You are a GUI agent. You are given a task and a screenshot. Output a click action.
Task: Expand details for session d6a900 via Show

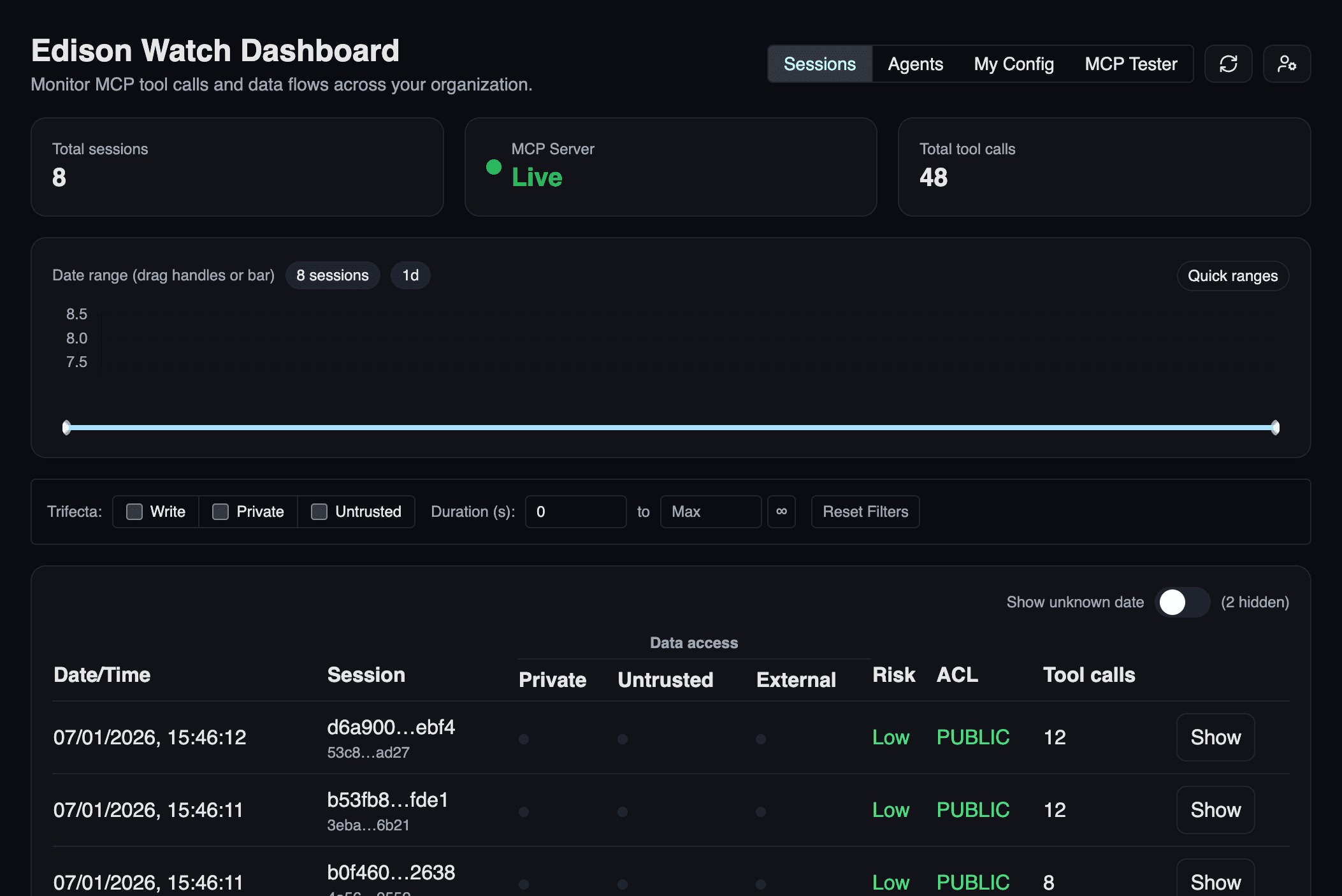tap(1215, 737)
